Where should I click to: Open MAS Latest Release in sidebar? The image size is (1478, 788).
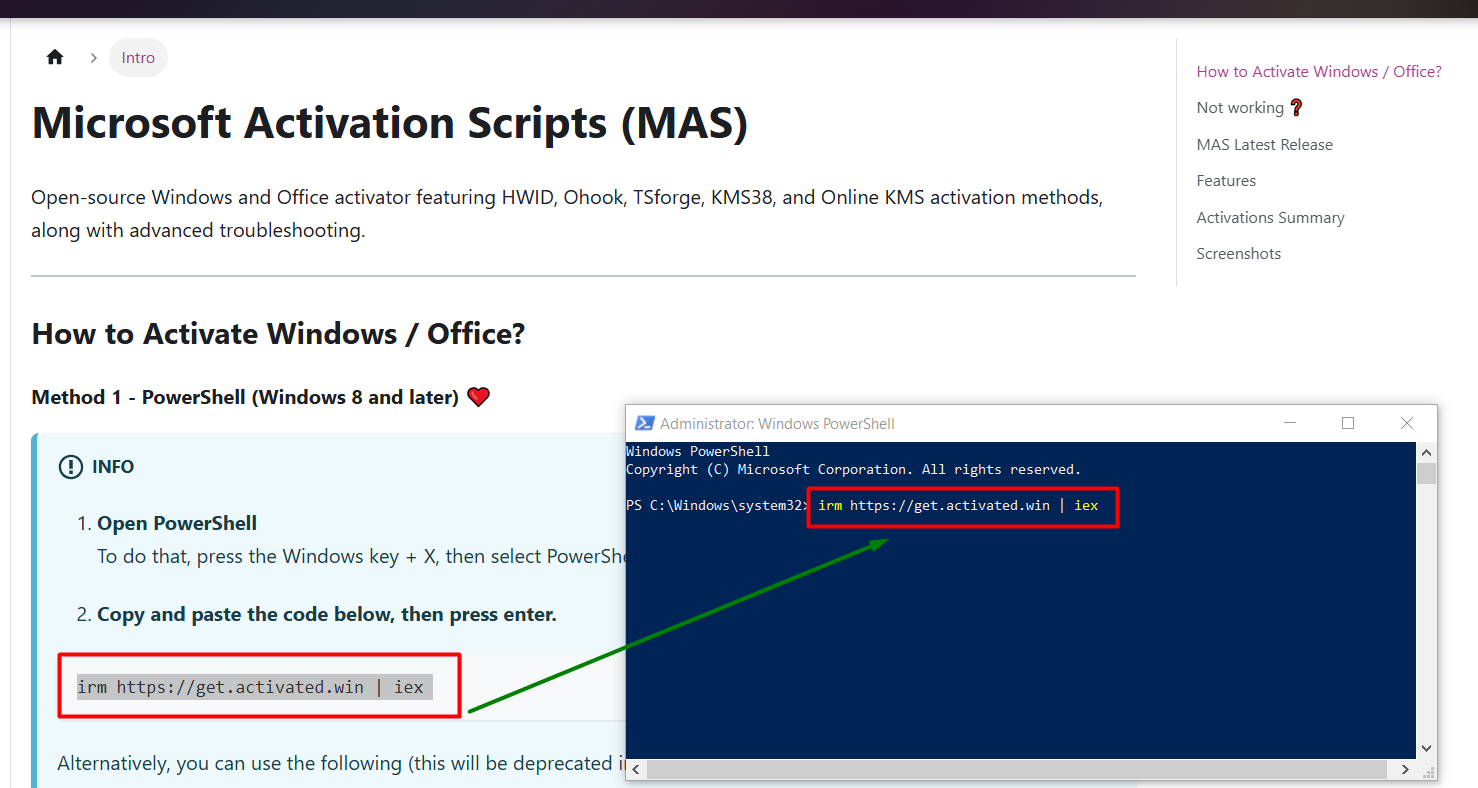(1264, 144)
